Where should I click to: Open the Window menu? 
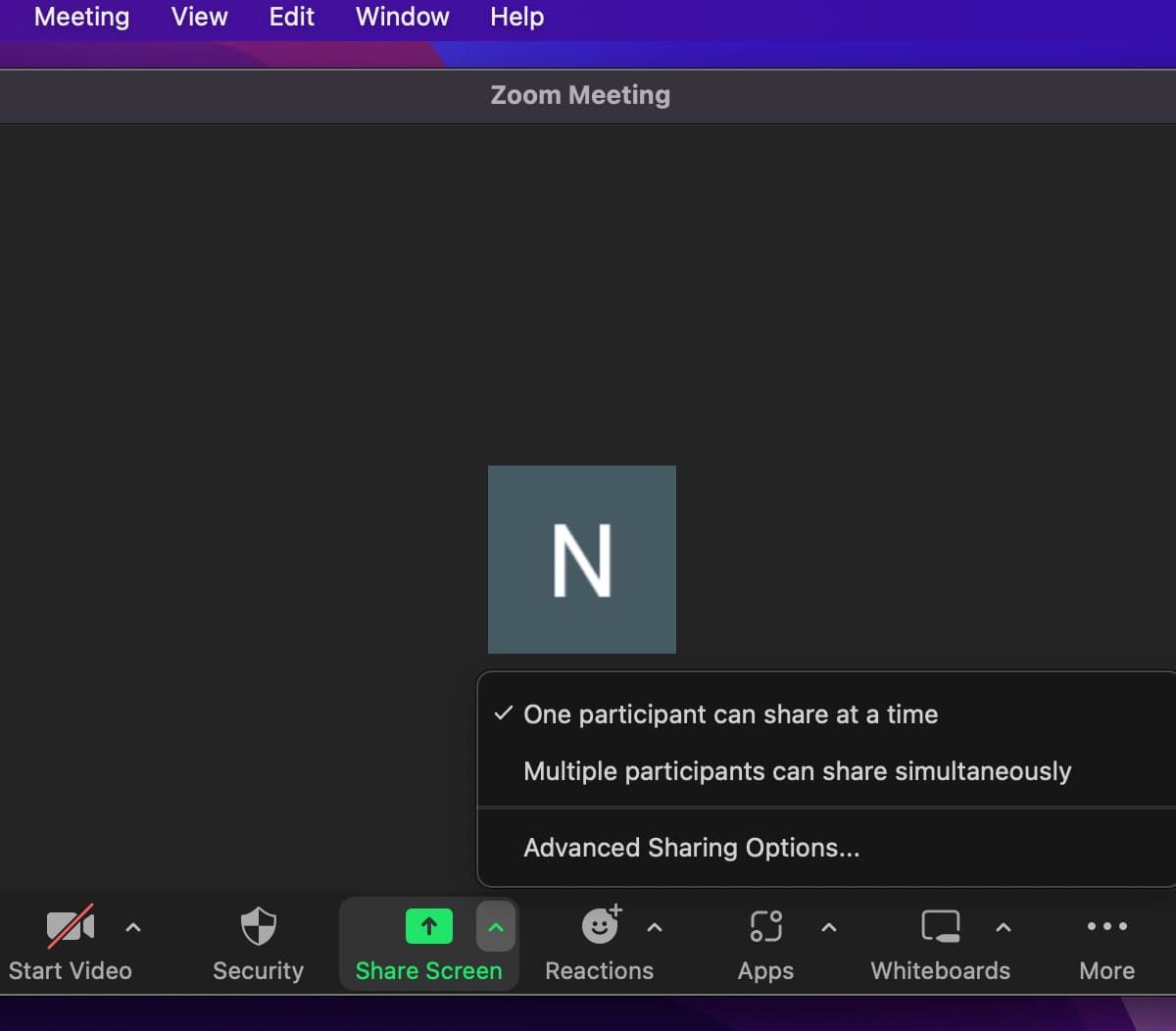[x=402, y=17]
